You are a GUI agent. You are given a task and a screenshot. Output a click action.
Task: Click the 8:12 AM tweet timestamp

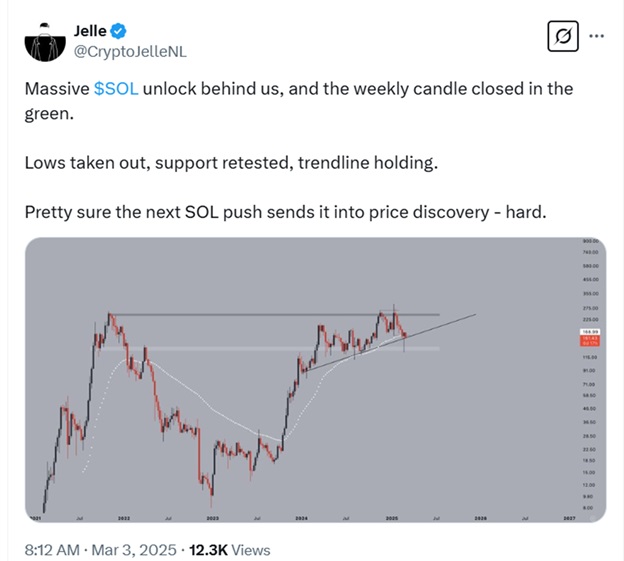point(52,549)
